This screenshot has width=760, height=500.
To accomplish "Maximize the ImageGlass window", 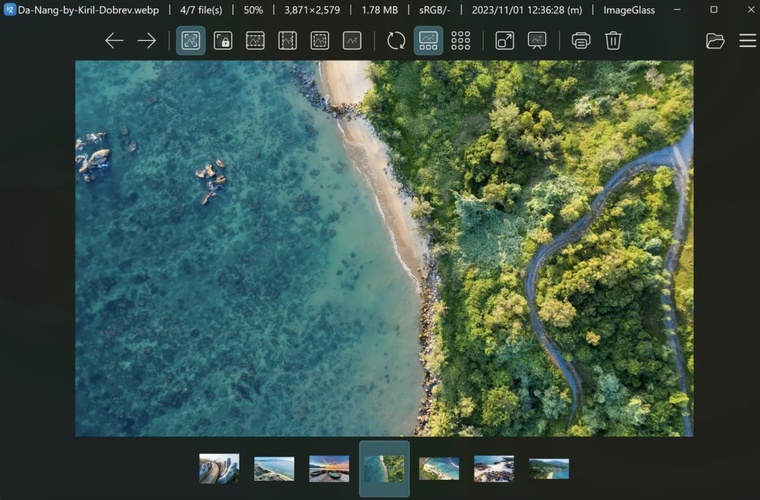I will [714, 9].
